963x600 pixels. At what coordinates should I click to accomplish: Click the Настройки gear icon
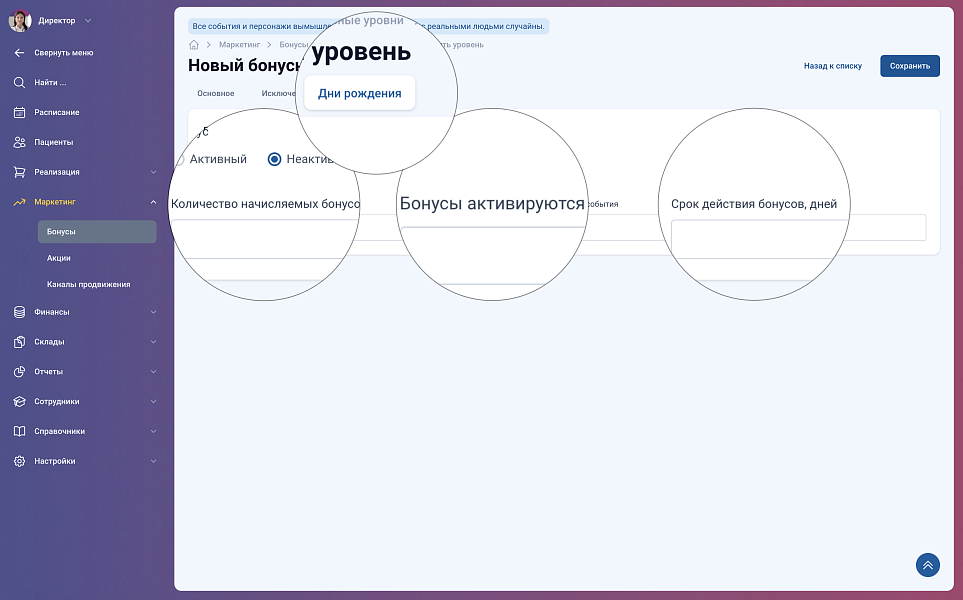click(x=19, y=461)
